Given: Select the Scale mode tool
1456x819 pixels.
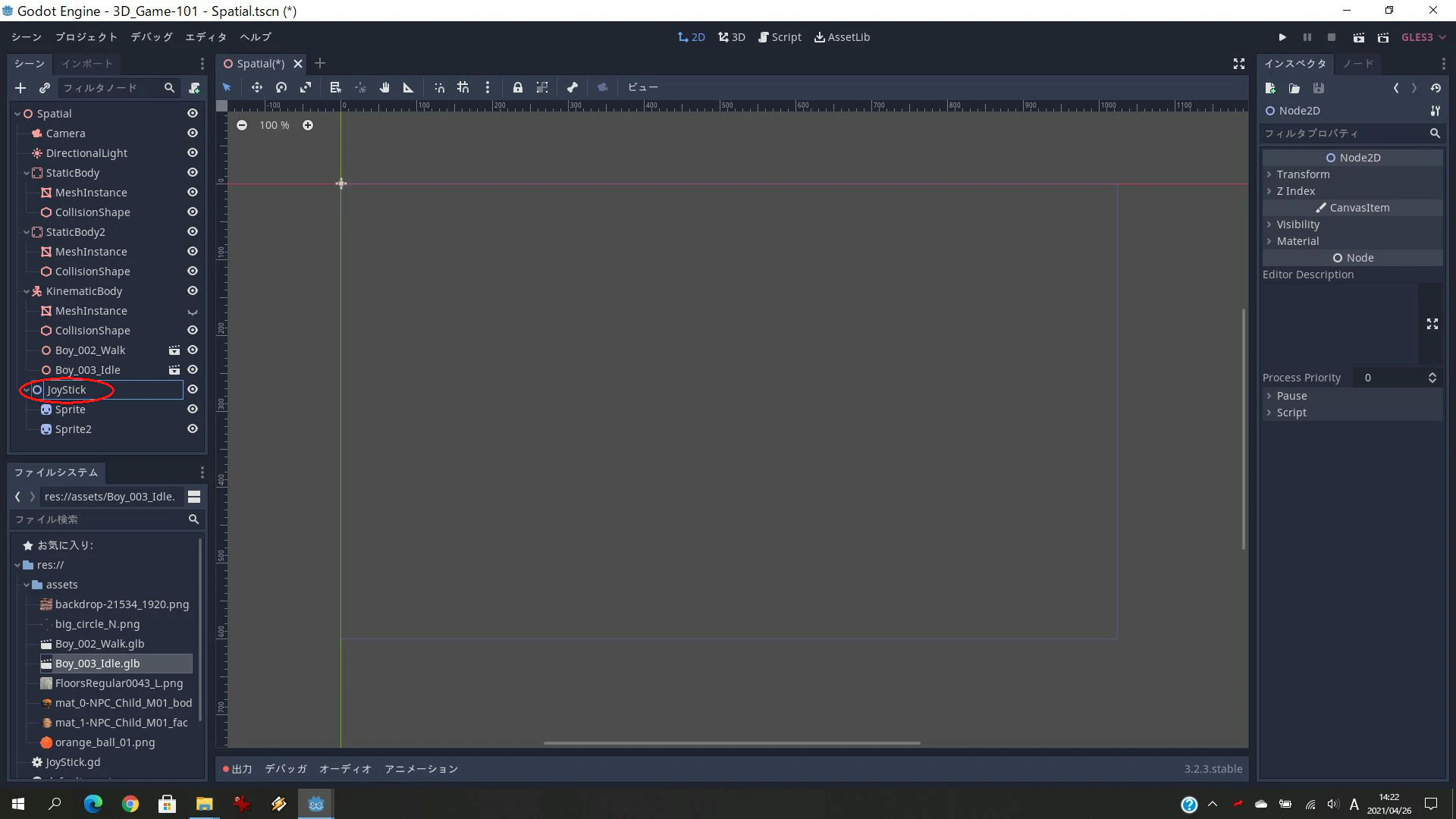Looking at the screenshot, I should tap(306, 87).
